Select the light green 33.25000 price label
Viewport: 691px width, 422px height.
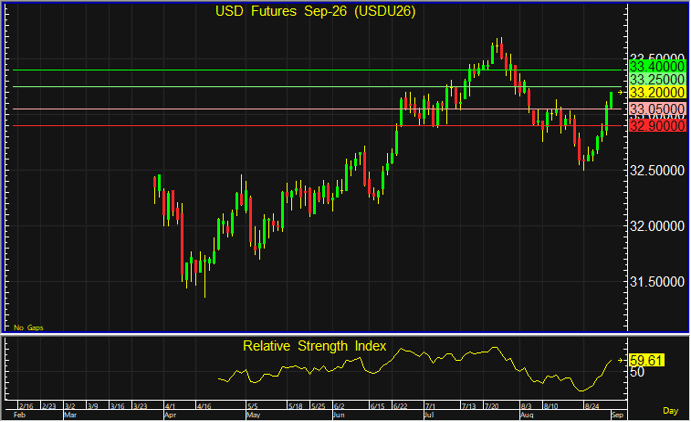point(657,79)
